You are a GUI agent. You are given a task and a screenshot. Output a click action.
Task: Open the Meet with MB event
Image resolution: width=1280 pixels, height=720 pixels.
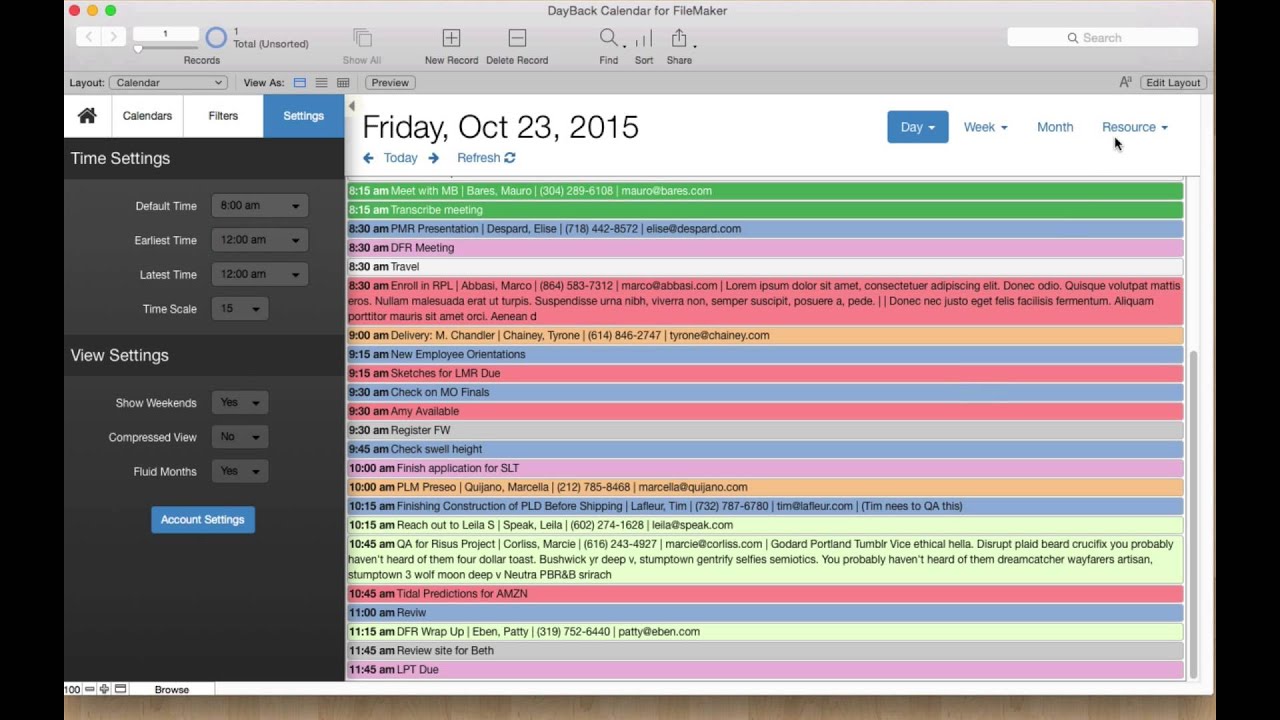(x=765, y=191)
